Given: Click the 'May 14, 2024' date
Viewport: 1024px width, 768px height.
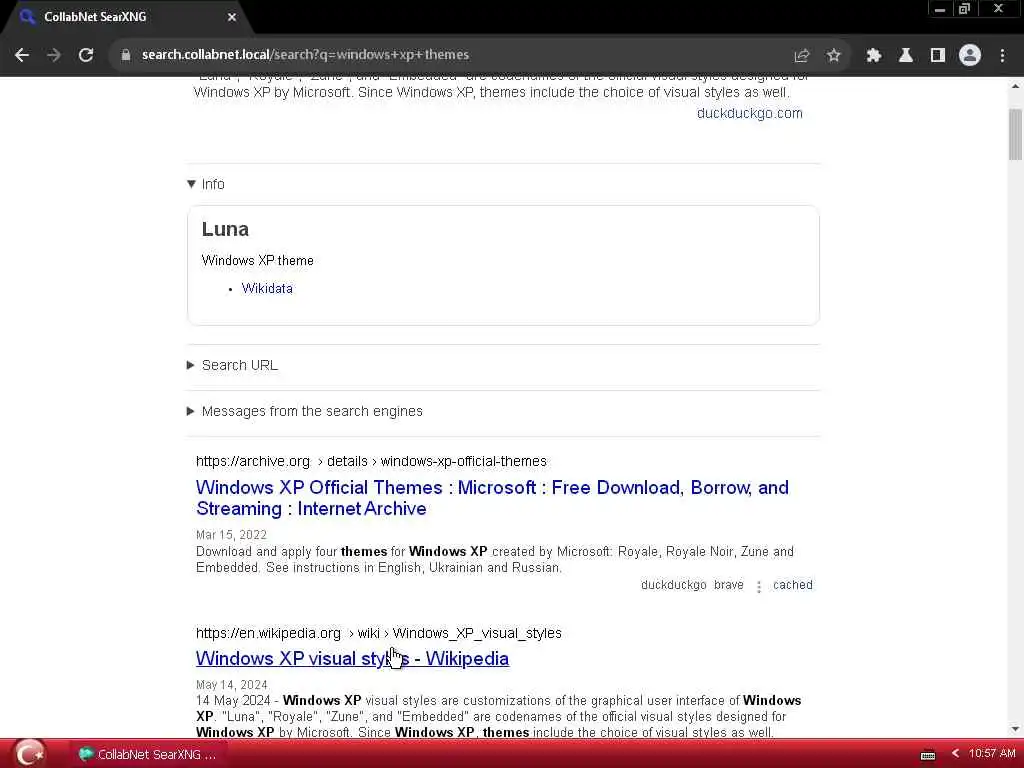Looking at the screenshot, I should pyautogui.click(x=232, y=685).
